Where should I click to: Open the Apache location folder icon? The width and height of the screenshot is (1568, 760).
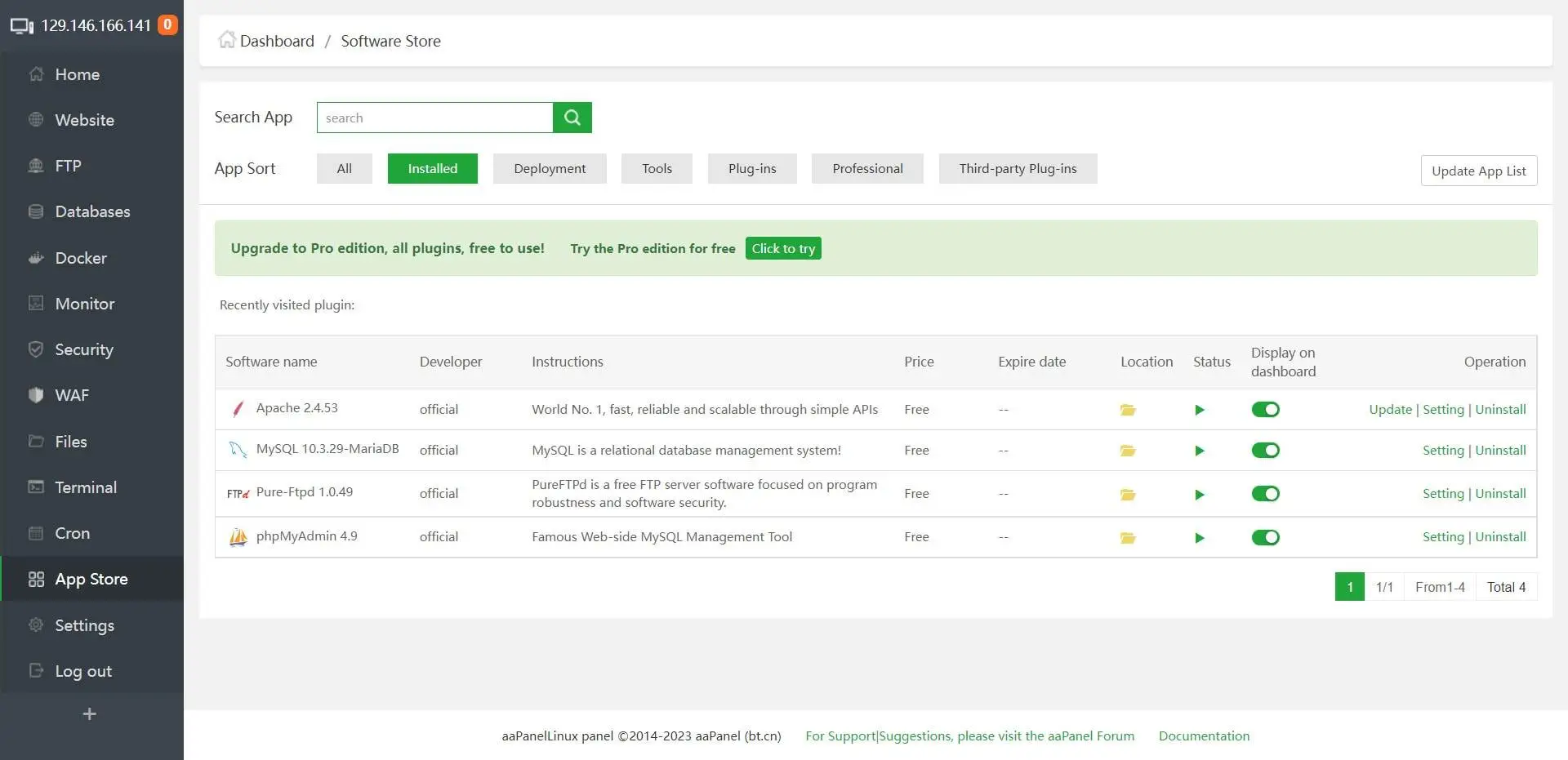pos(1128,410)
